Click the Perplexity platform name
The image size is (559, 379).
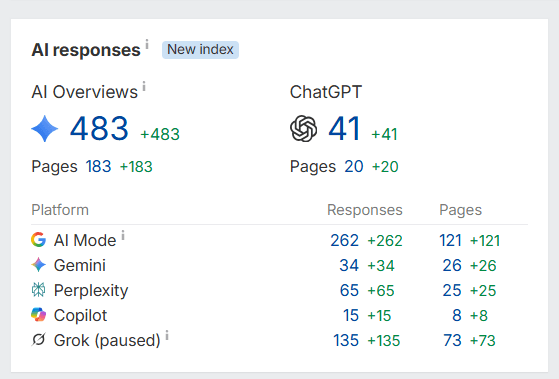click(x=91, y=290)
